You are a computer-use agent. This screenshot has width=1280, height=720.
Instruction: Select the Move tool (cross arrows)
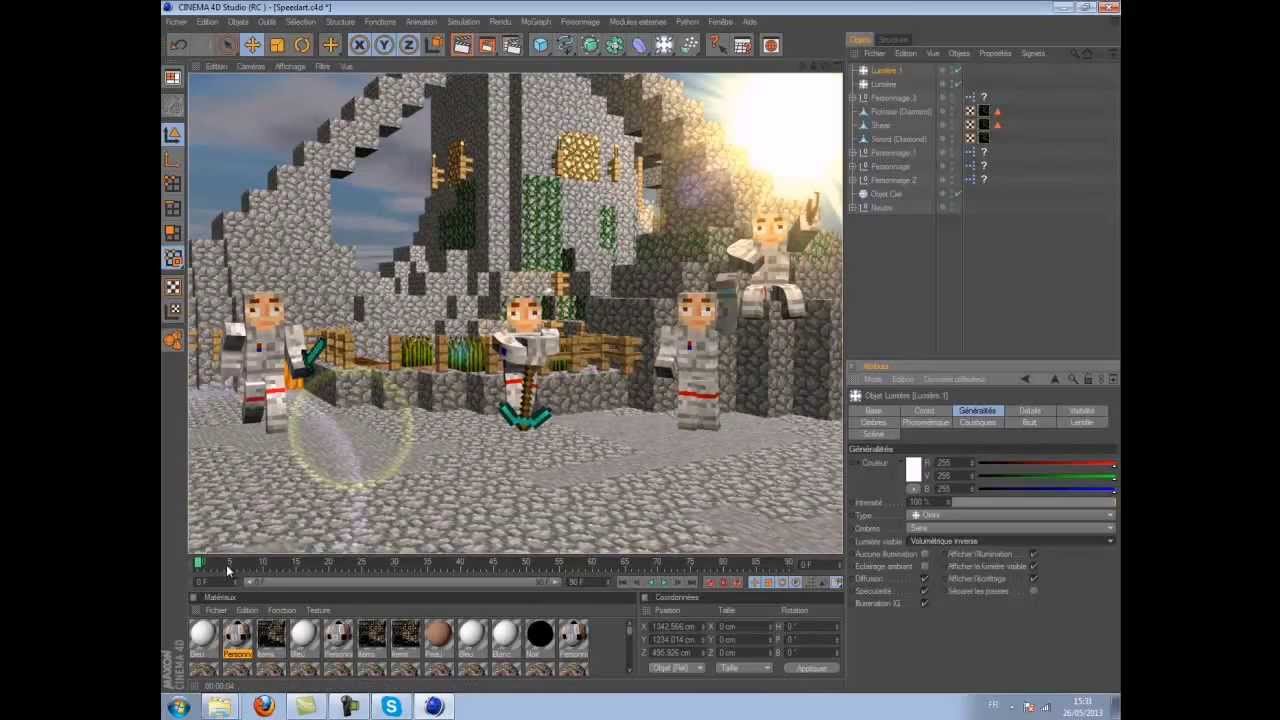tap(252, 45)
